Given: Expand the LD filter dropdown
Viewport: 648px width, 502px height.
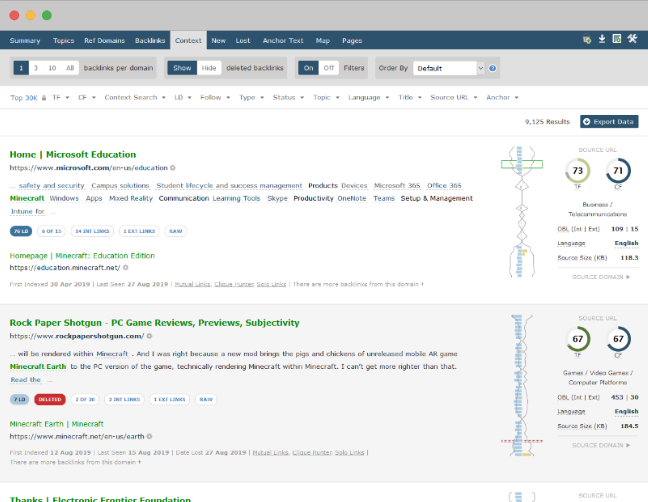Looking at the screenshot, I should pos(183,98).
